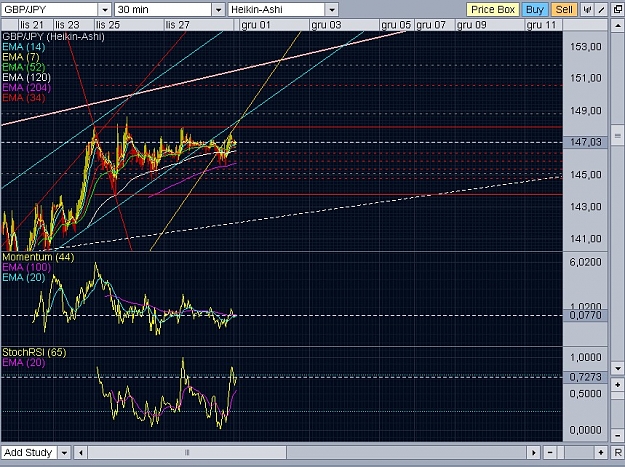Click the vertical zoom slider handle

[x=617, y=396]
